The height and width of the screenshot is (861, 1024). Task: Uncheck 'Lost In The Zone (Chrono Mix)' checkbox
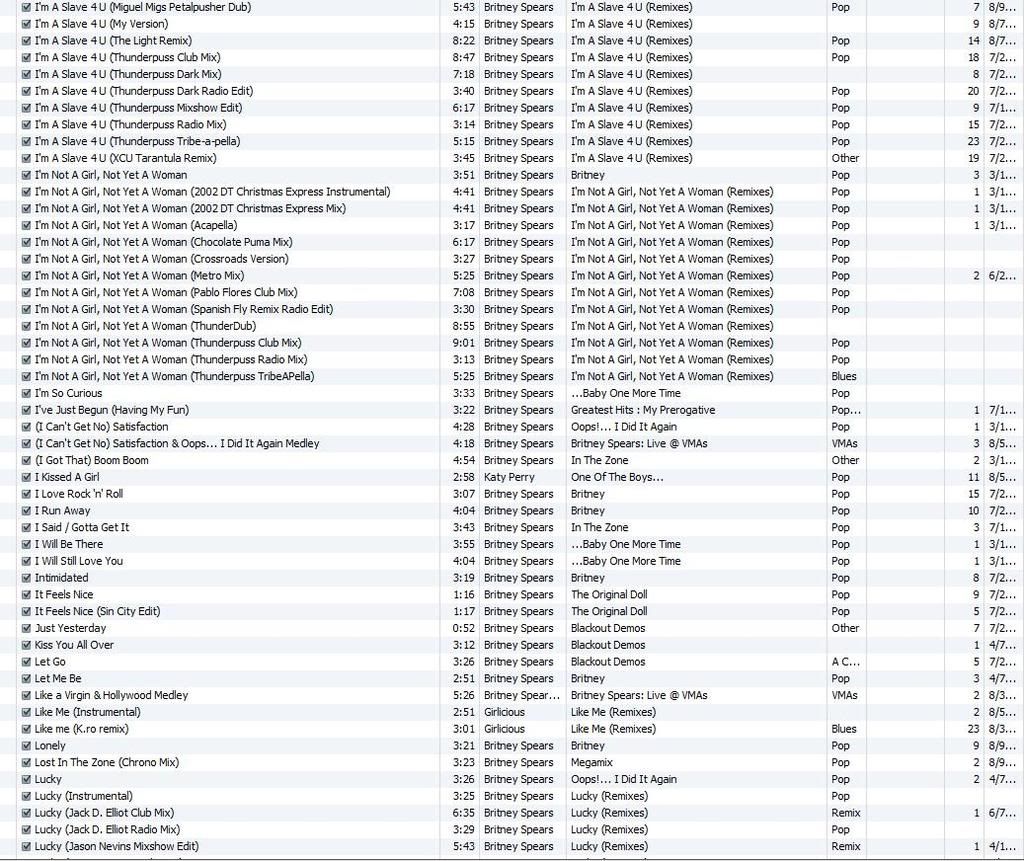click(26, 762)
